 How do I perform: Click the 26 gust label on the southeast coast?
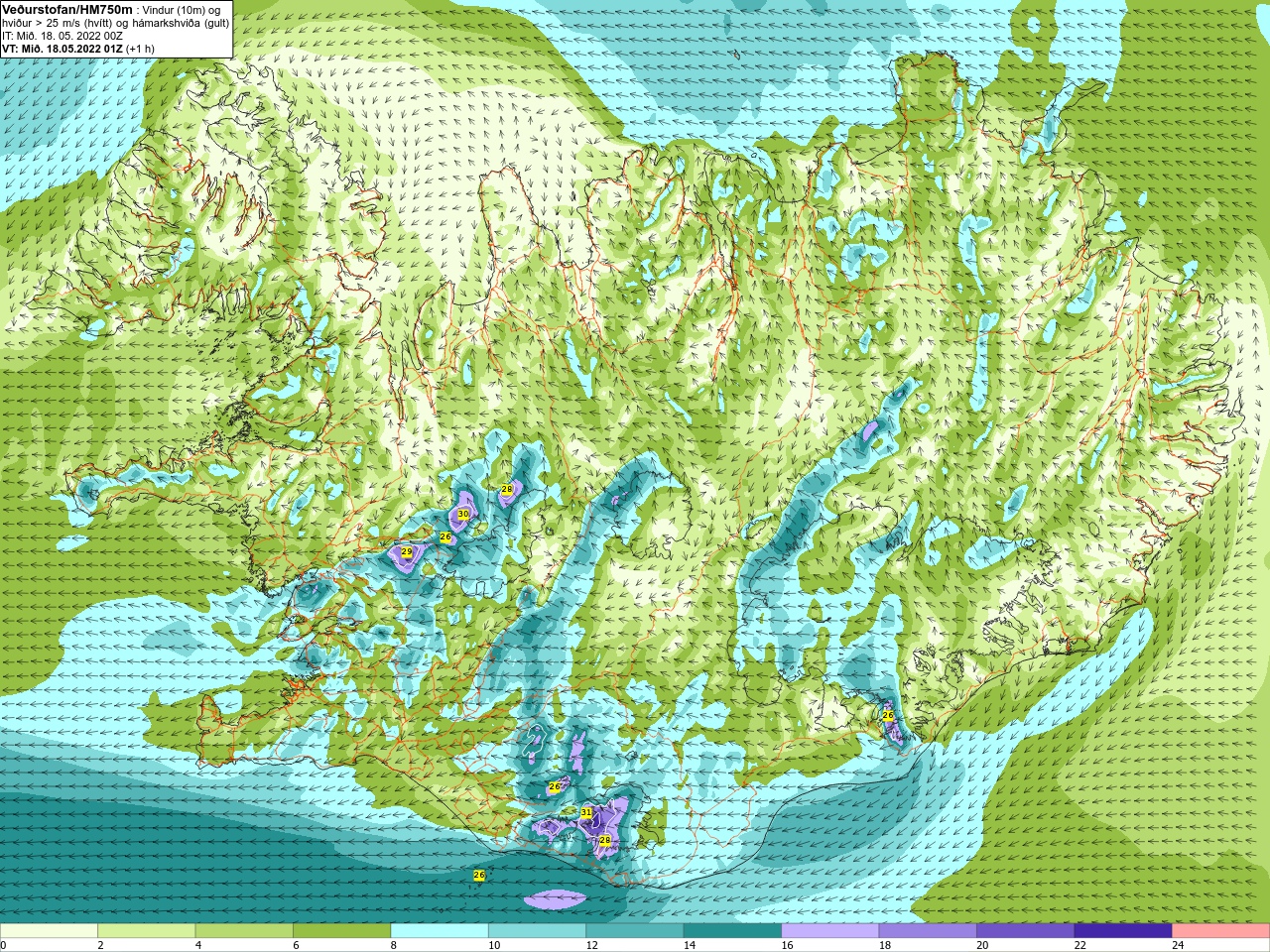888,715
